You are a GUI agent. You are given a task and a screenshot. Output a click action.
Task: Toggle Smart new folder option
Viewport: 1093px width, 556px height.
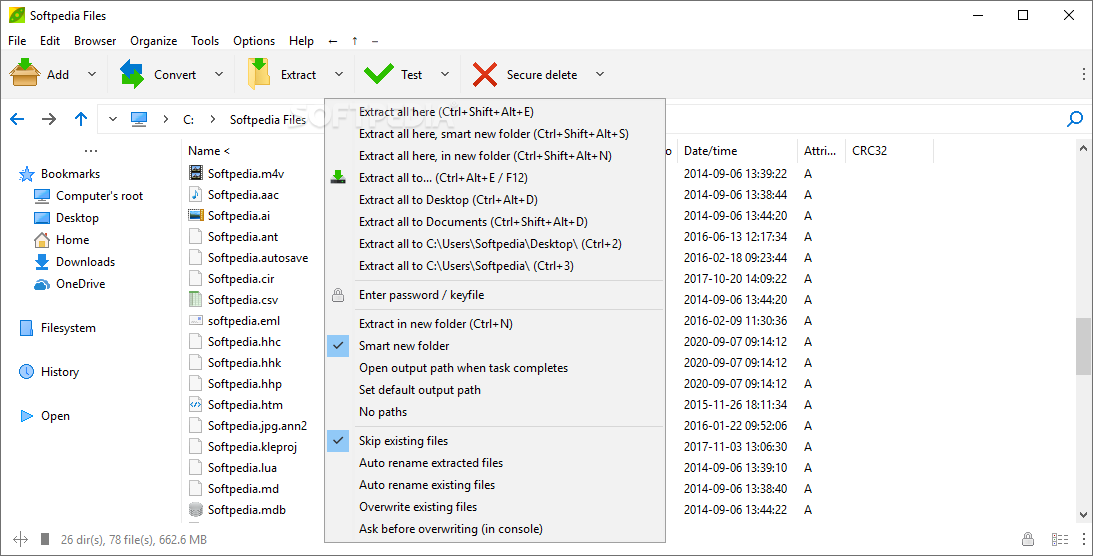(x=495, y=346)
